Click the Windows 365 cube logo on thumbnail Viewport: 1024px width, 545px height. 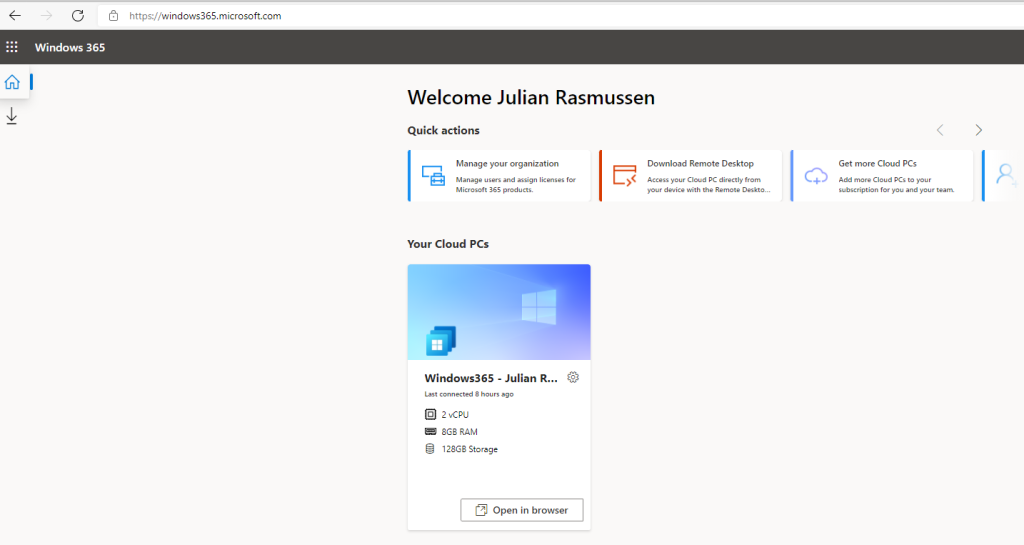pyautogui.click(x=441, y=341)
